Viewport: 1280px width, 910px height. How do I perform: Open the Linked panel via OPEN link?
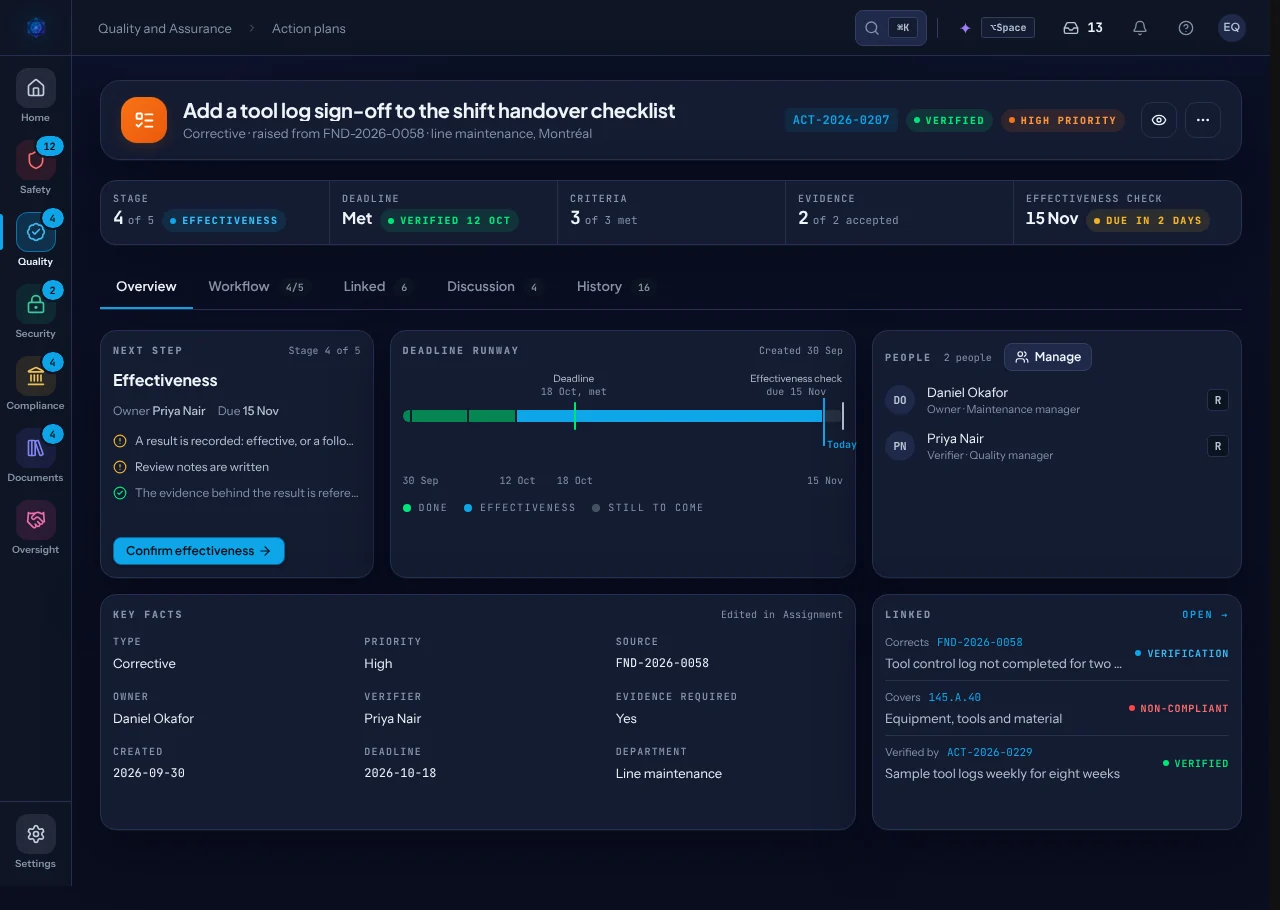click(x=1205, y=615)
